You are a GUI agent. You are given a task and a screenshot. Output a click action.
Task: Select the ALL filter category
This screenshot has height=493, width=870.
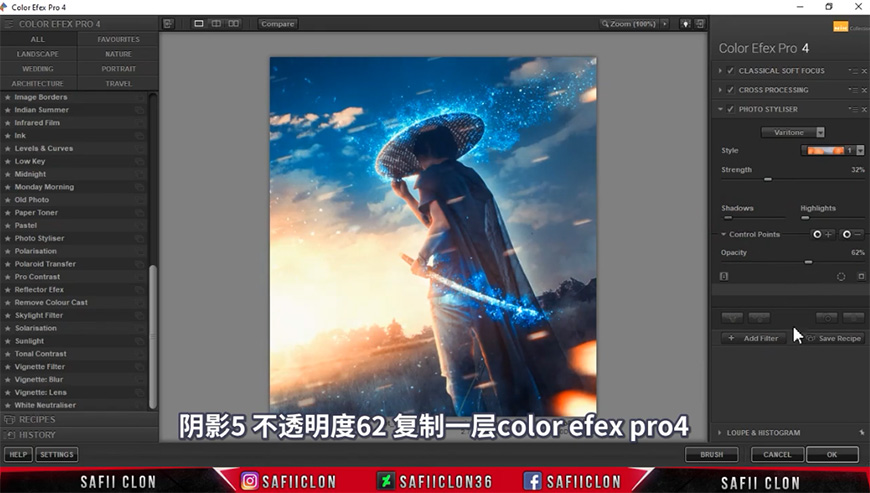click(38, 39)
